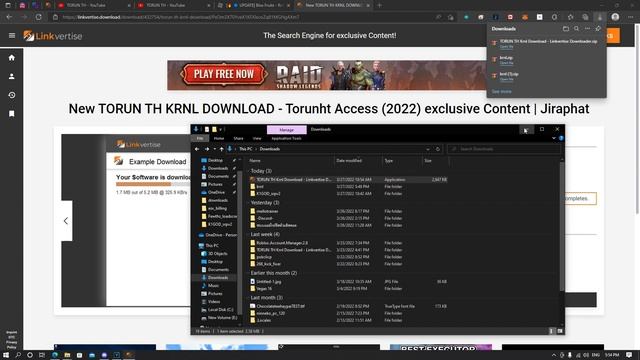The image size is (640, 360).
Task: Open Edge favorites star icon
Action: [x=570, y=17]
